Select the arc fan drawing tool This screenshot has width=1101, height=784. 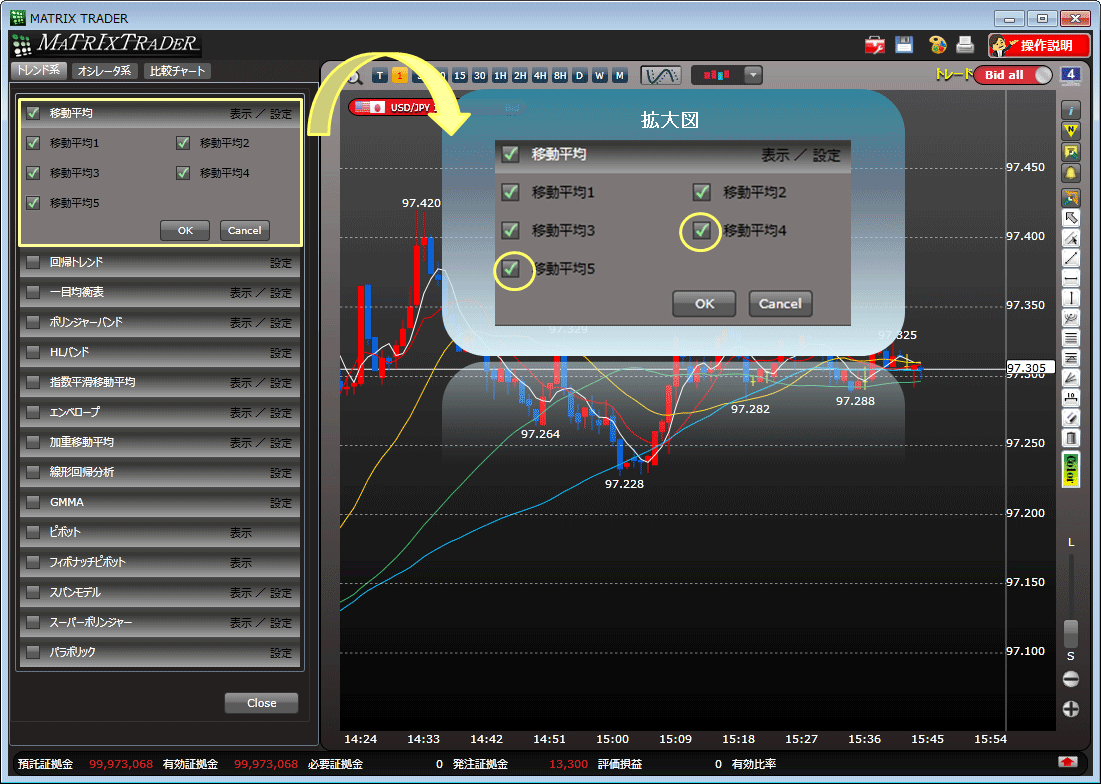[1071, 319]
